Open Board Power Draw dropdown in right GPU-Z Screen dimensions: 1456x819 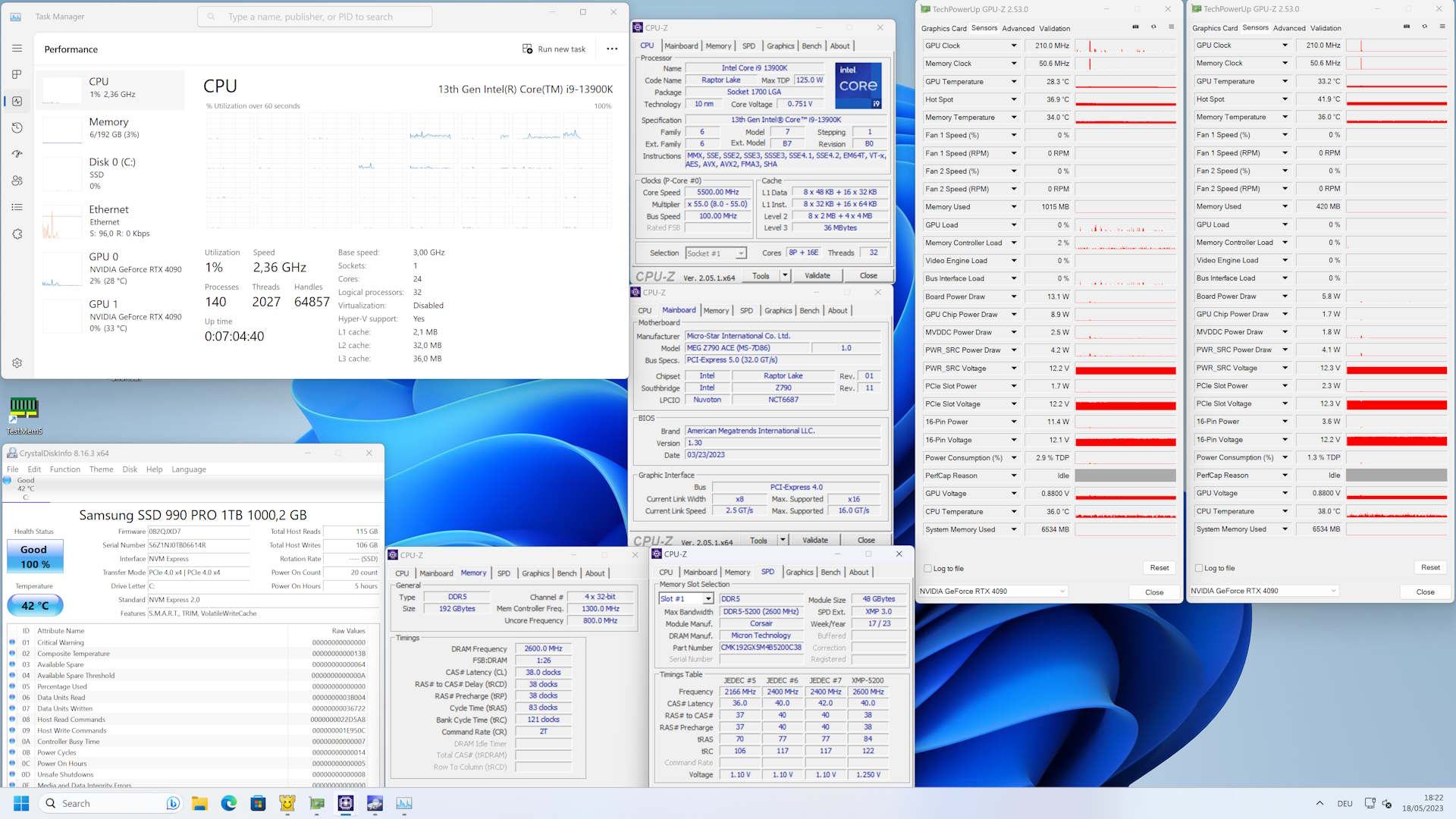1285,297
